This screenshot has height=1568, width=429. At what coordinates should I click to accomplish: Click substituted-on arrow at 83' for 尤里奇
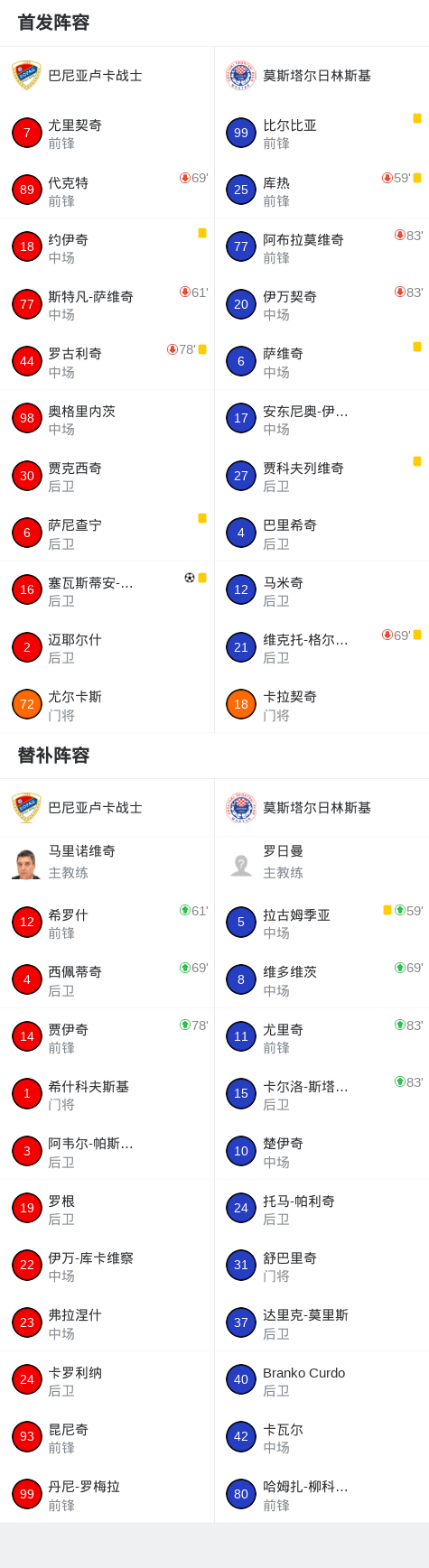pos(400,1025)
